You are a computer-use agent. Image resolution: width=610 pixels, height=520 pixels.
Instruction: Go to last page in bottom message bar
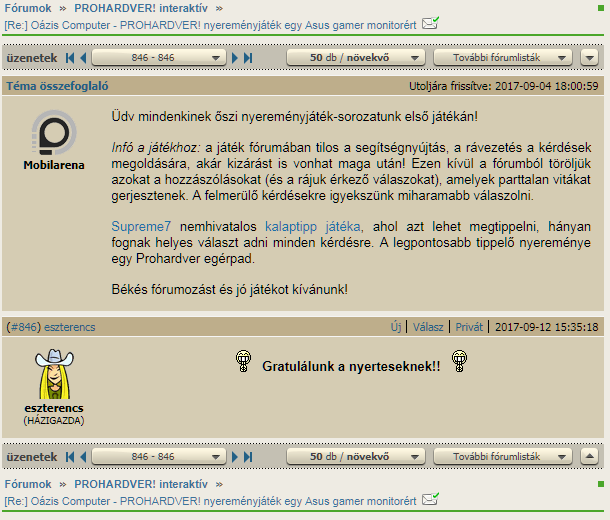coord(248,457)
